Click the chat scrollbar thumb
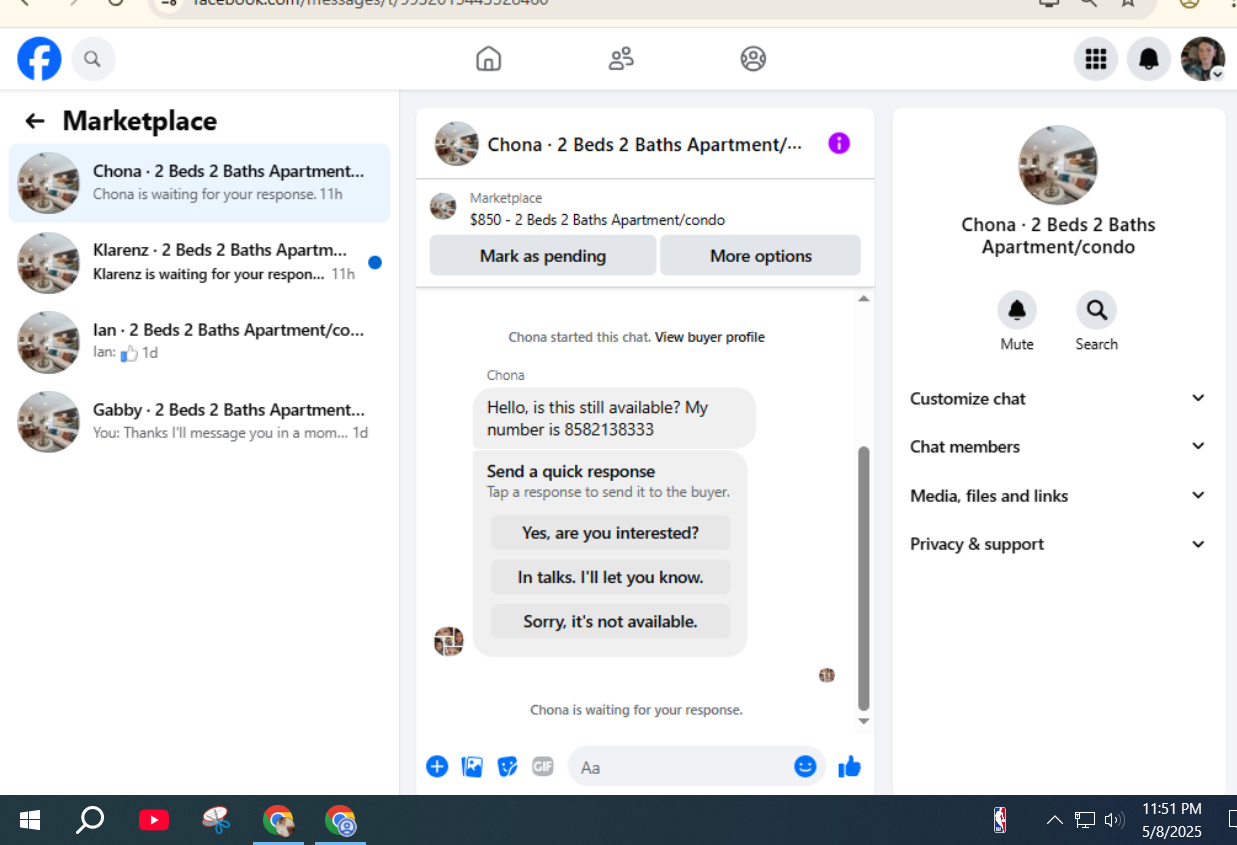 864,578
